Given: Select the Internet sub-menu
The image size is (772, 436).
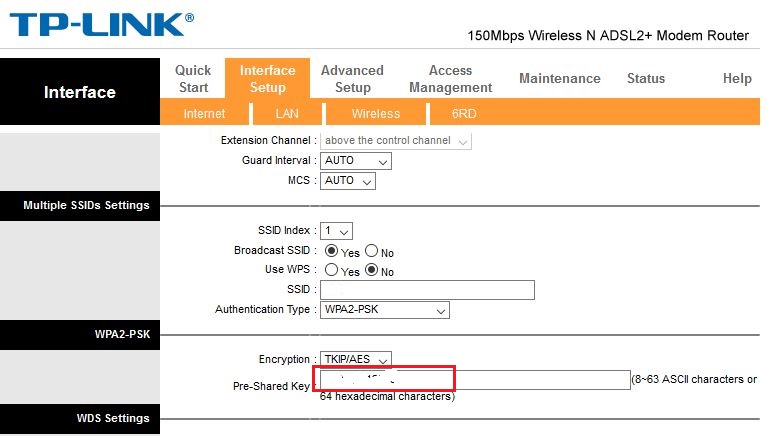Looking at the screenshot, I should click(x=204, y=114).
